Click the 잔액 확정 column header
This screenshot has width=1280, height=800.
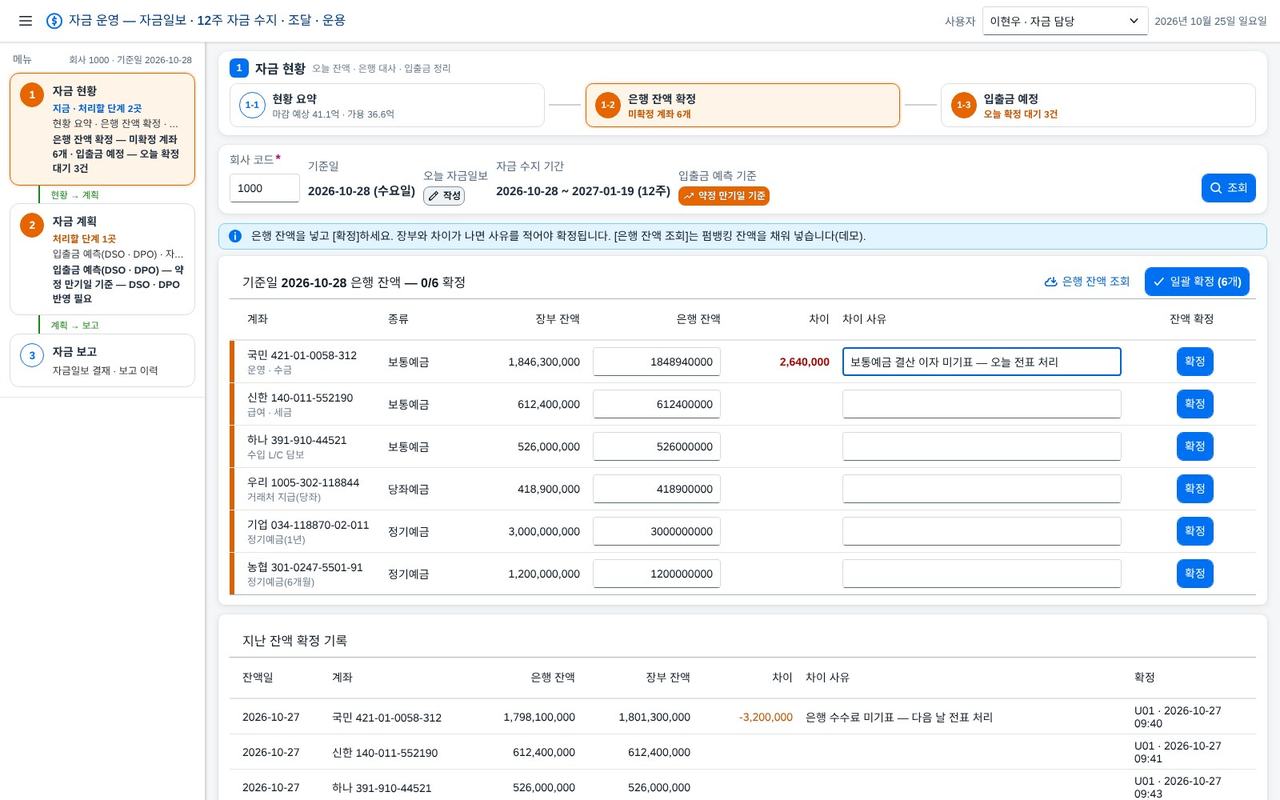click(x=1192, y=319)
